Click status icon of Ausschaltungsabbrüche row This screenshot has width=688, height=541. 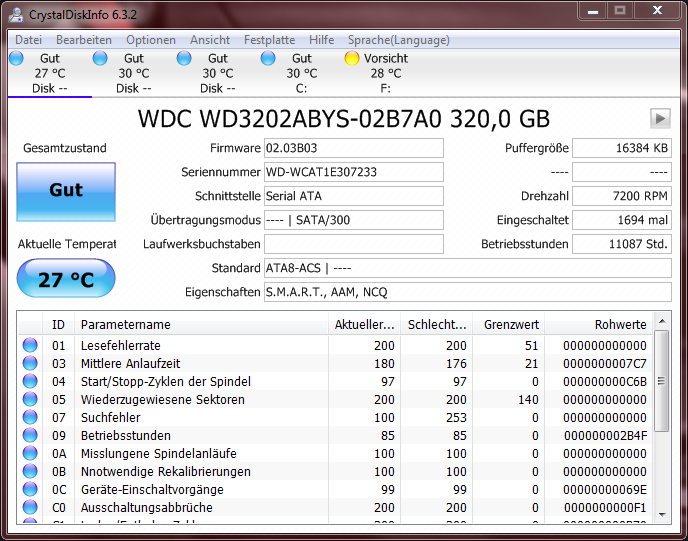pos(30,507)
